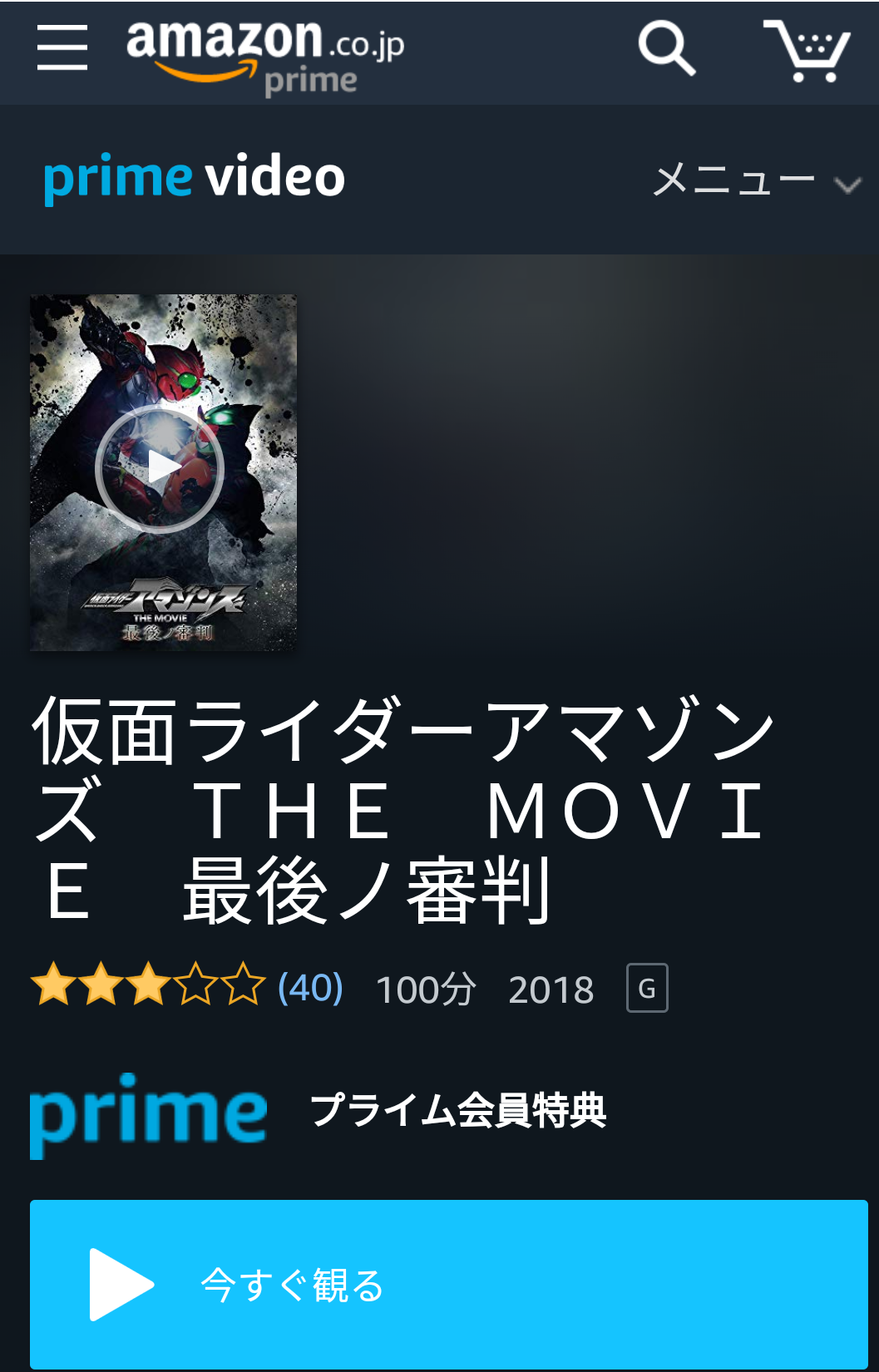Click the chevron next to メニュー
Image resolution: width=879 pixels, height=1372 pixels.
[847, 185]
